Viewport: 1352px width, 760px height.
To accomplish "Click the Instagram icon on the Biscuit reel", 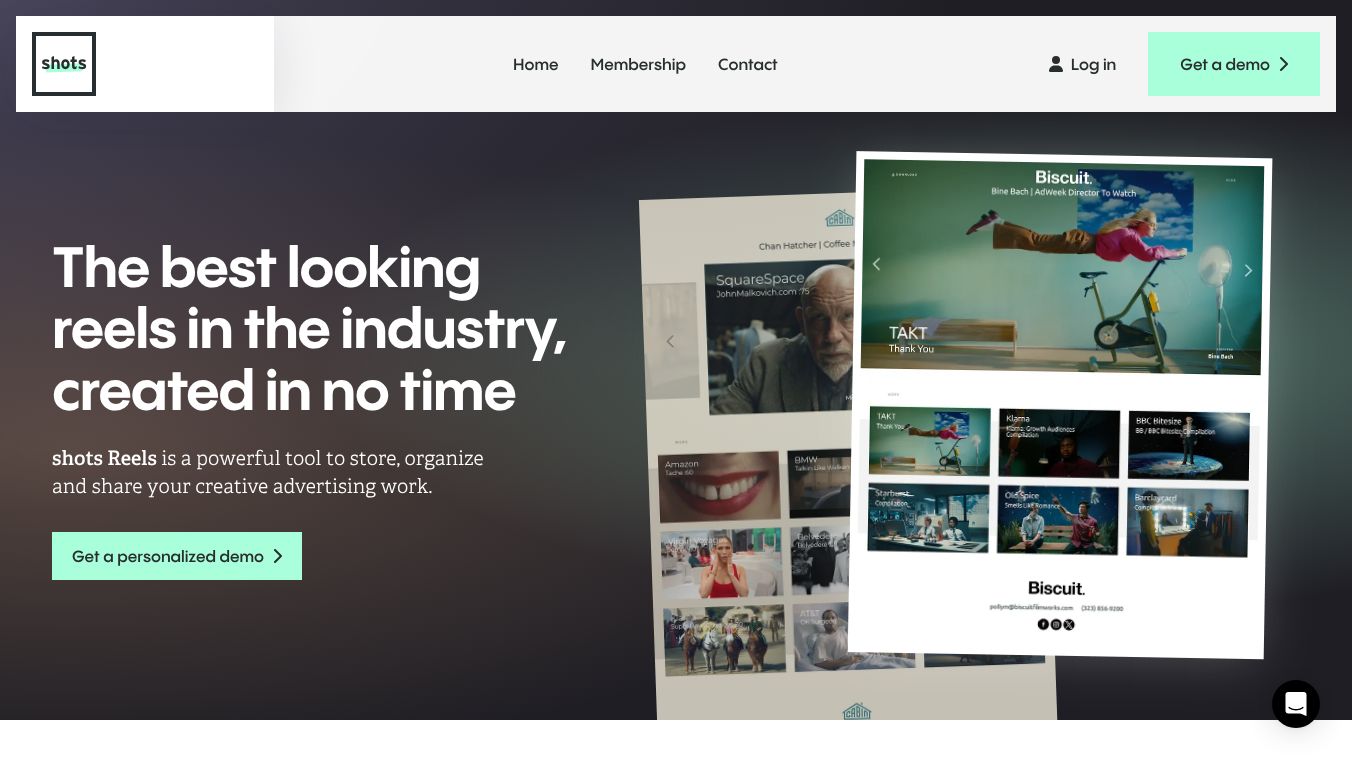I will coord(1056,624).
